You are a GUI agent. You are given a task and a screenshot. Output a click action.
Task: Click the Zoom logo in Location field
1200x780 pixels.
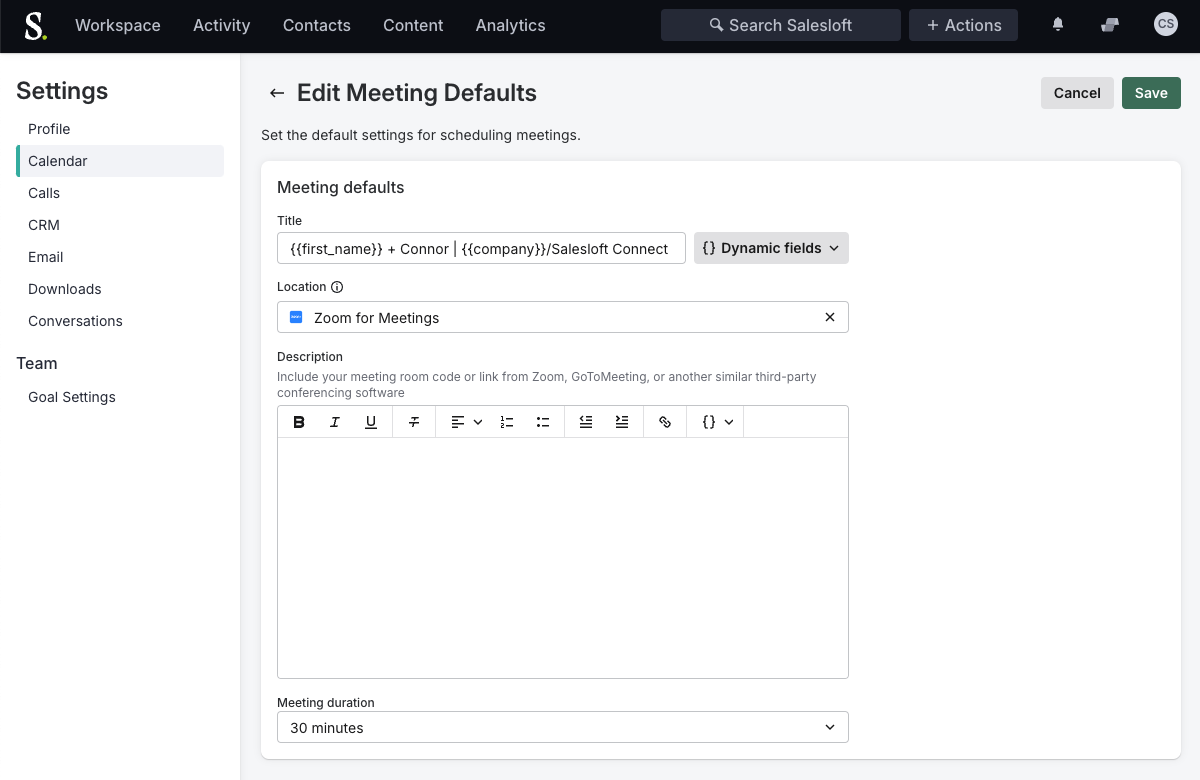click(x=296, y=317)
